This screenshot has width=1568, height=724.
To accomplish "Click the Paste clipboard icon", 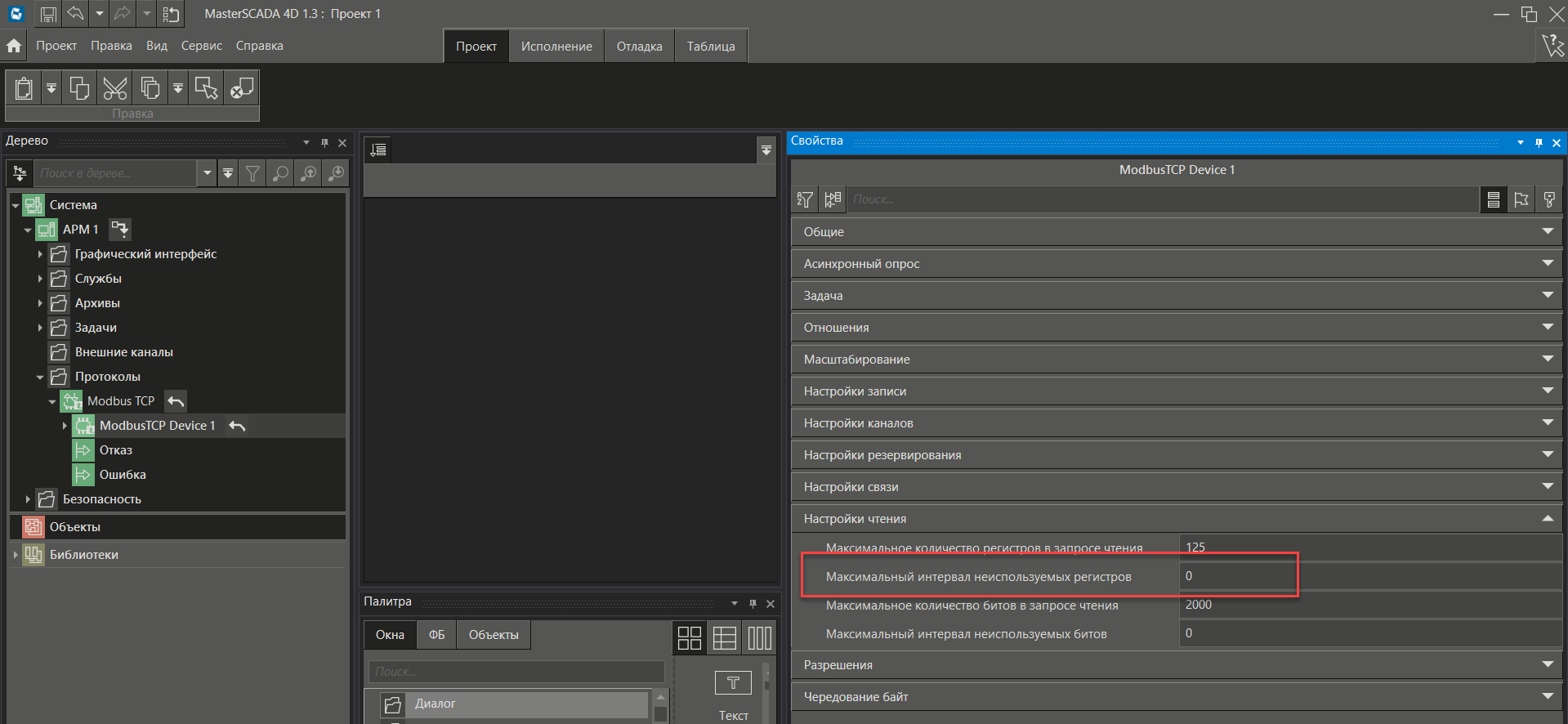I will (25, 88).
